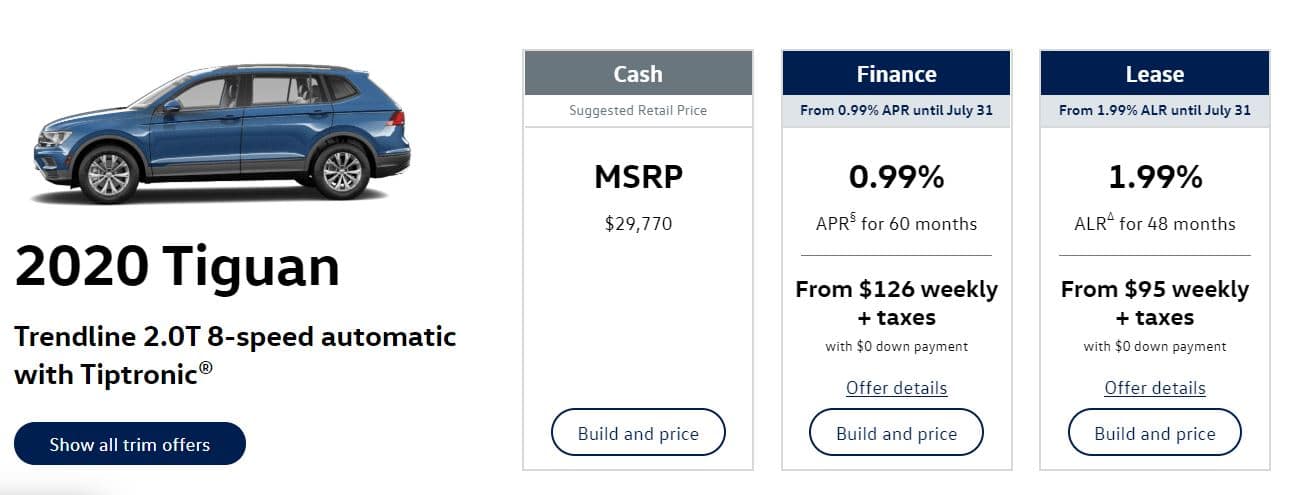Click Build and price under Cash
This screenshot has width=1291, height=495.
638,433
